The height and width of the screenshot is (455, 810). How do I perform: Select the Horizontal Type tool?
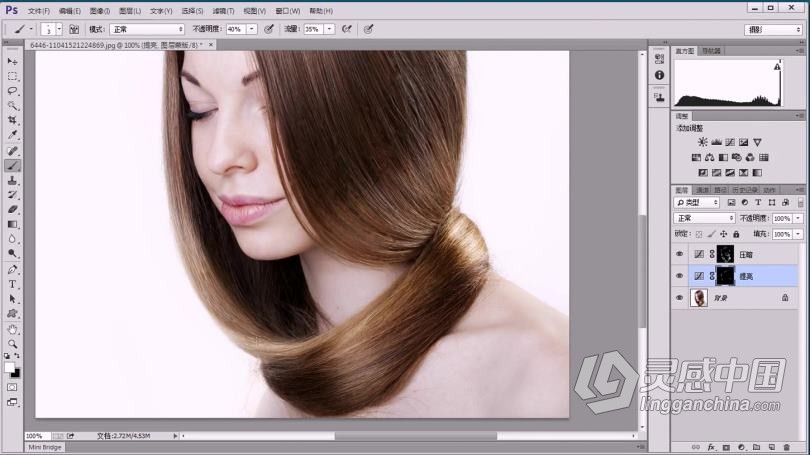[x=12, y=285]
